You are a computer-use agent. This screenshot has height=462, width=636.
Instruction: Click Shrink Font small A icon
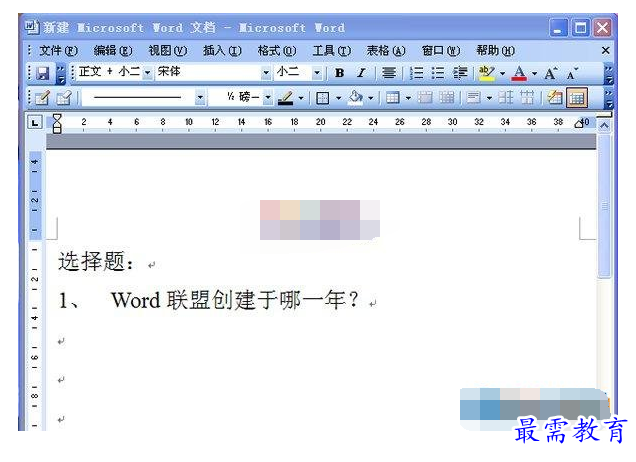[572, 74]
